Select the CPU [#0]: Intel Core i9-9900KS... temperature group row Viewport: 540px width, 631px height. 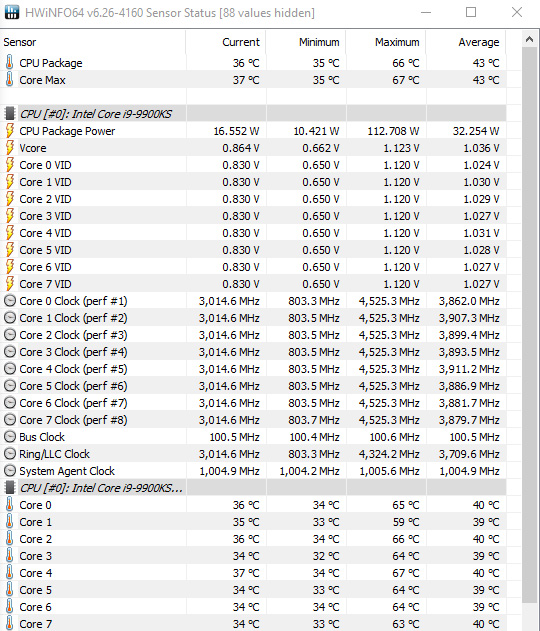tap(253, 488)
